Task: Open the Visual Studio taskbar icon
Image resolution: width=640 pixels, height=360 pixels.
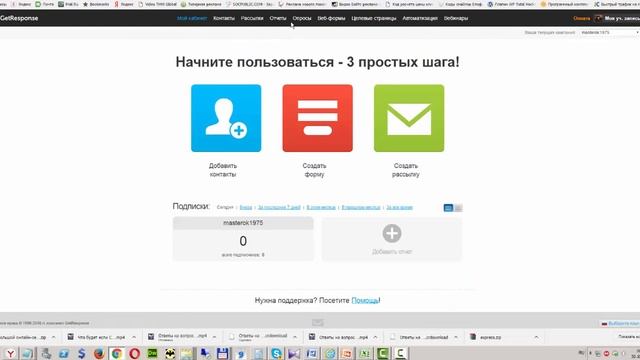Action: 294,353
